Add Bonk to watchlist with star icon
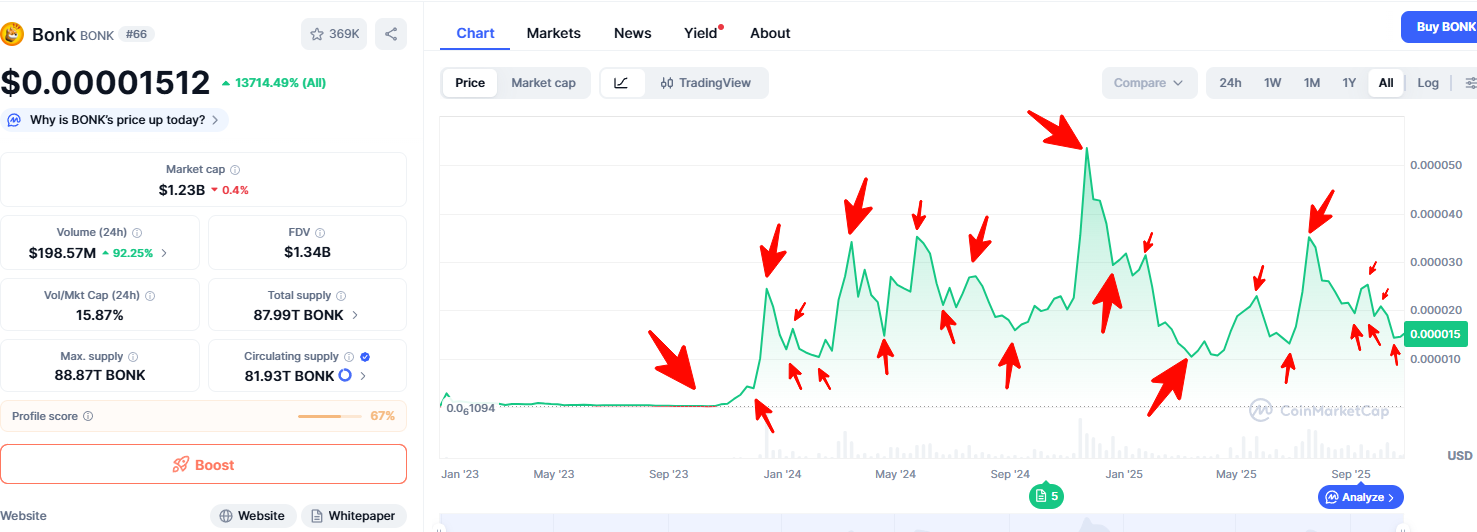This screenshot has height=532, width=1477. (334, 34)
